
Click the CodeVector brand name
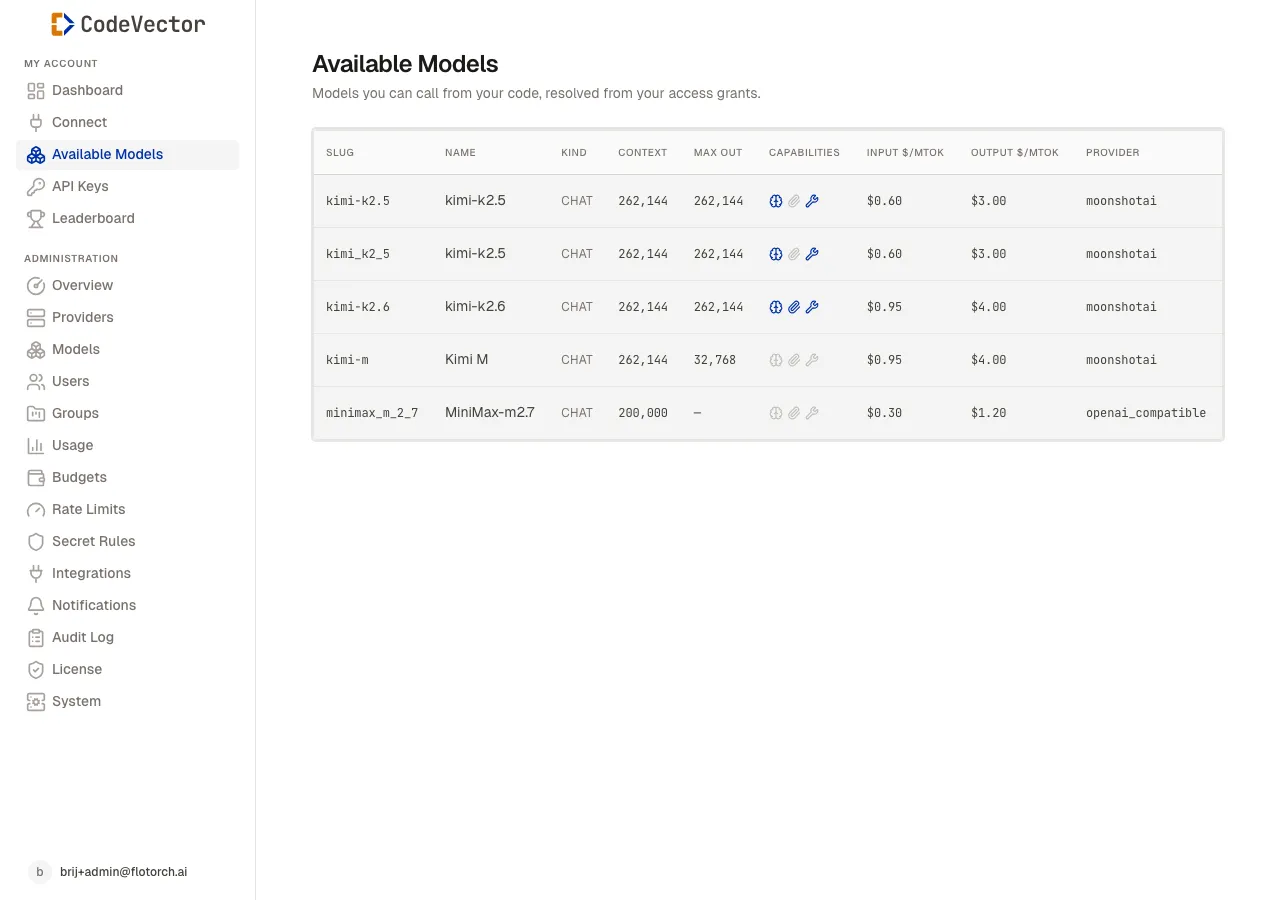point(143,24)
